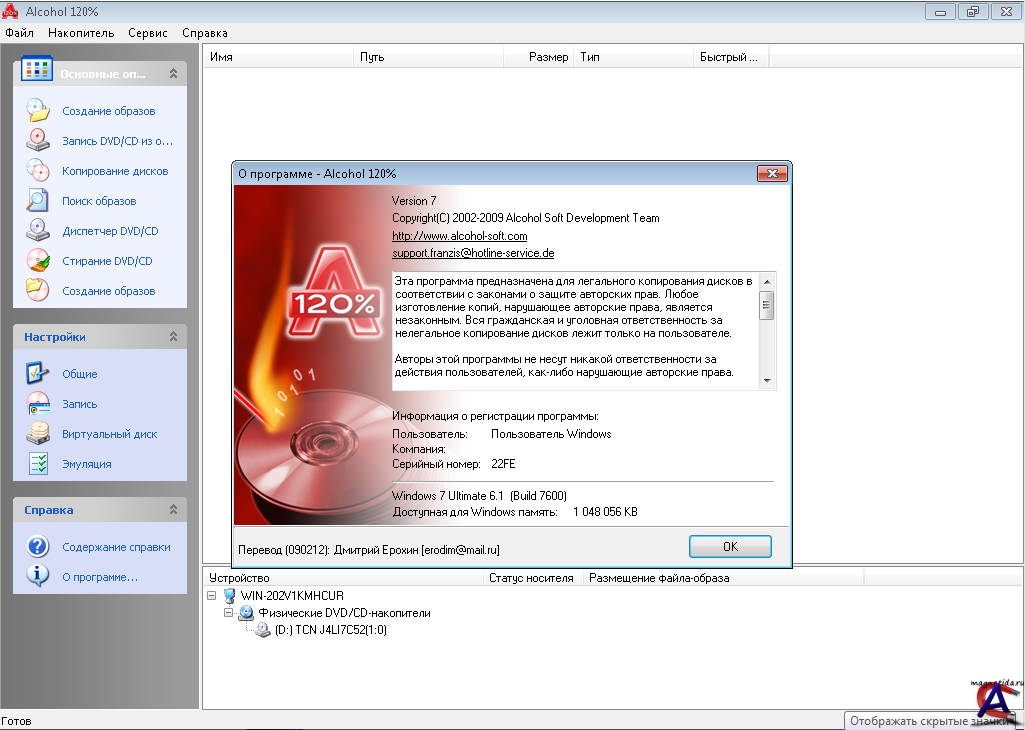Click the Image Making Wizard disc icon
Screen dimensions: 1025x730
click(37, 111)
